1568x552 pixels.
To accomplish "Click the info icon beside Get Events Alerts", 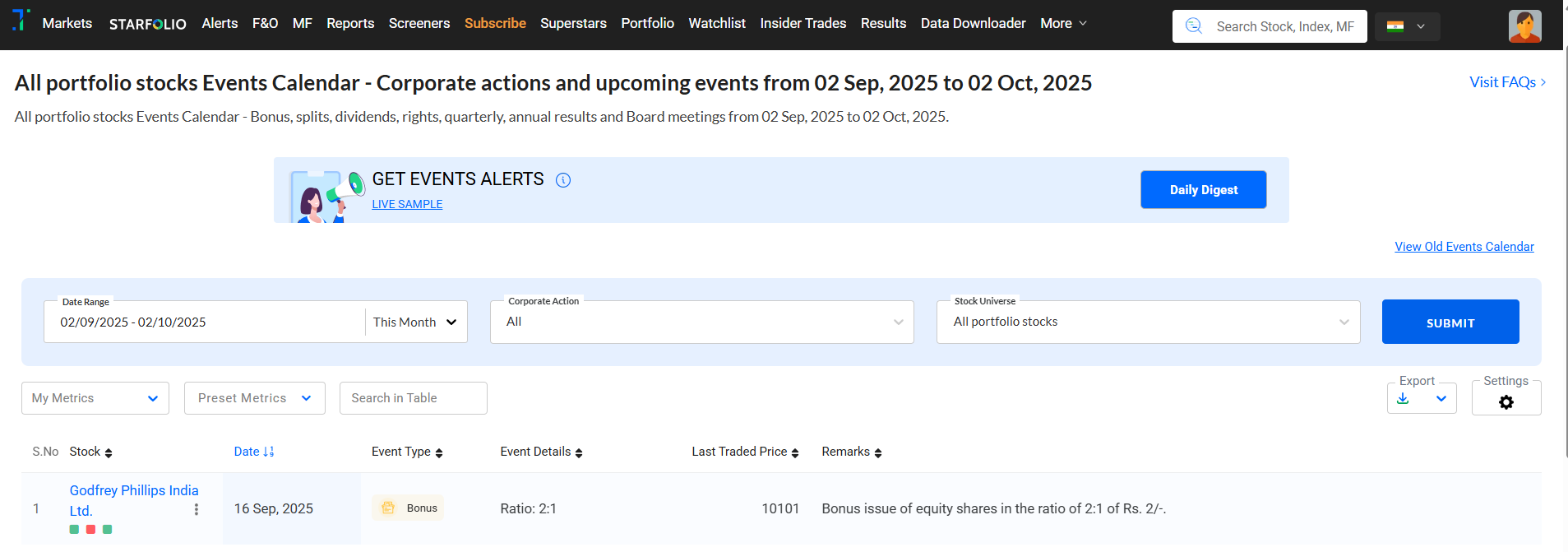I will tap(563, 180).
